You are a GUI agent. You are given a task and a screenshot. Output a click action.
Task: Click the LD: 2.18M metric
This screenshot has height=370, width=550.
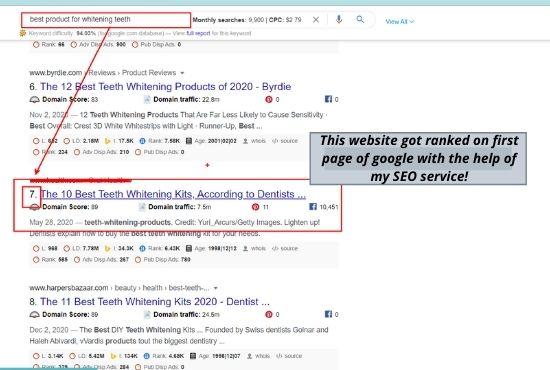coord(81,141)
